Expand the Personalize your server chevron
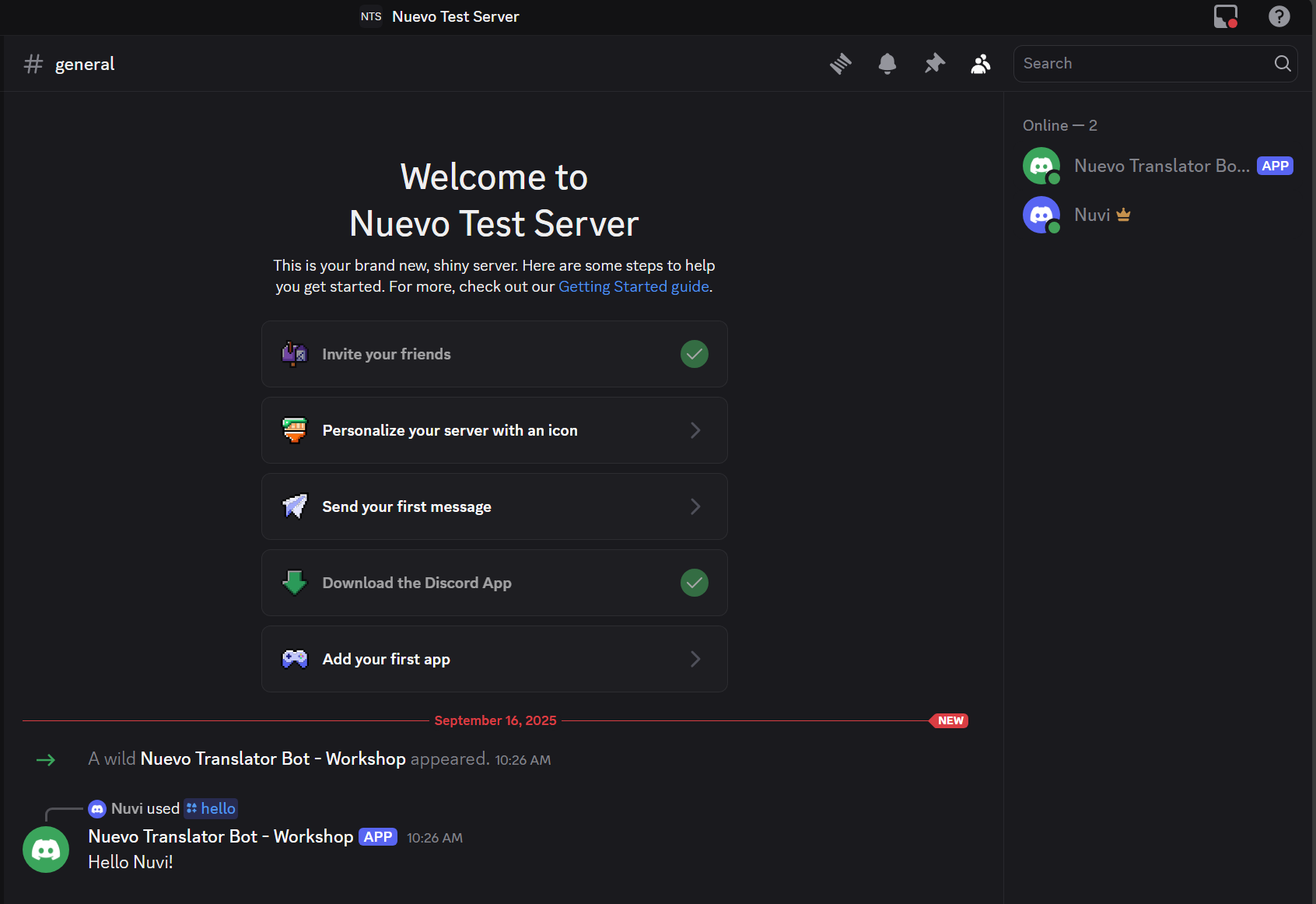Viewport: 1316px width, 904px height. point(695,430)
